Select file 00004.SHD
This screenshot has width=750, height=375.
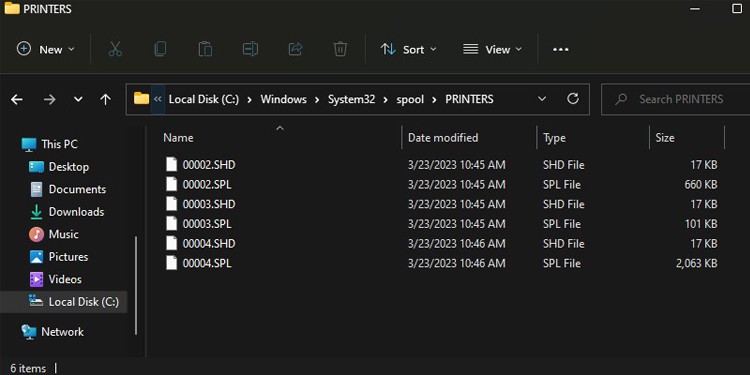[x=209, y=243]
